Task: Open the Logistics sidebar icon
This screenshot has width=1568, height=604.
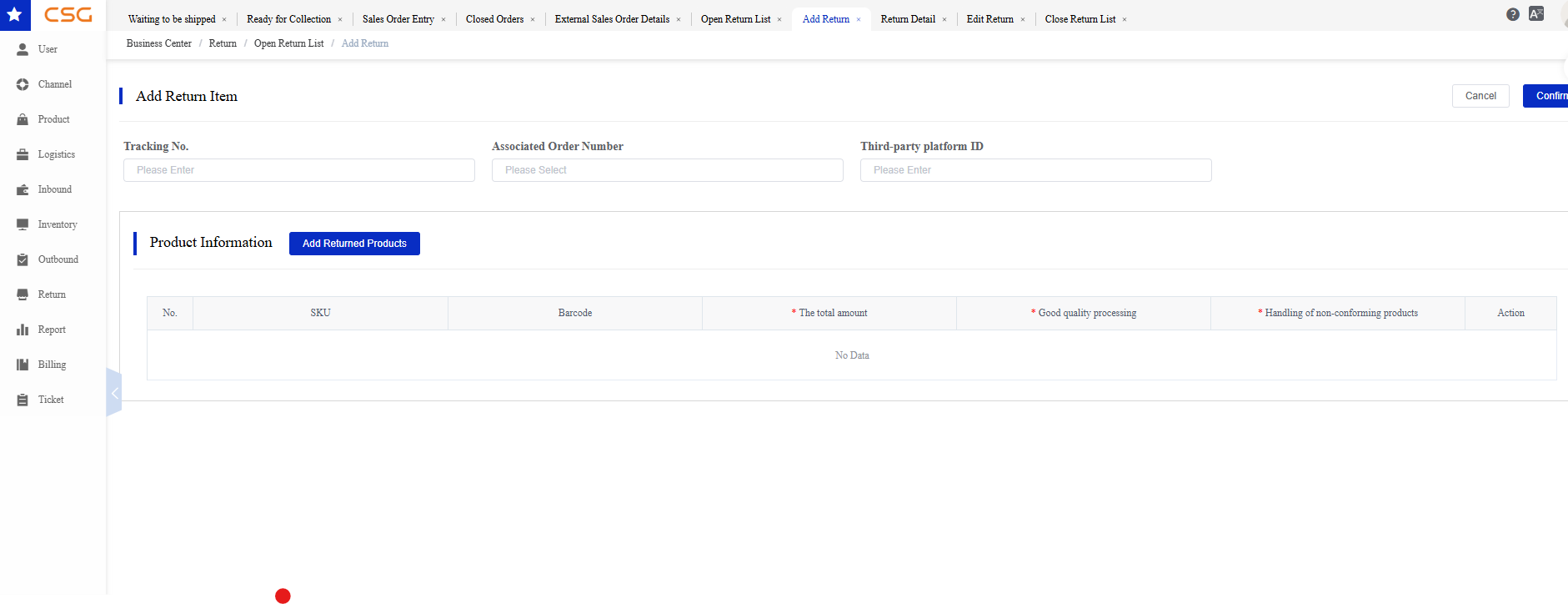Action: [x=23, y=154]
